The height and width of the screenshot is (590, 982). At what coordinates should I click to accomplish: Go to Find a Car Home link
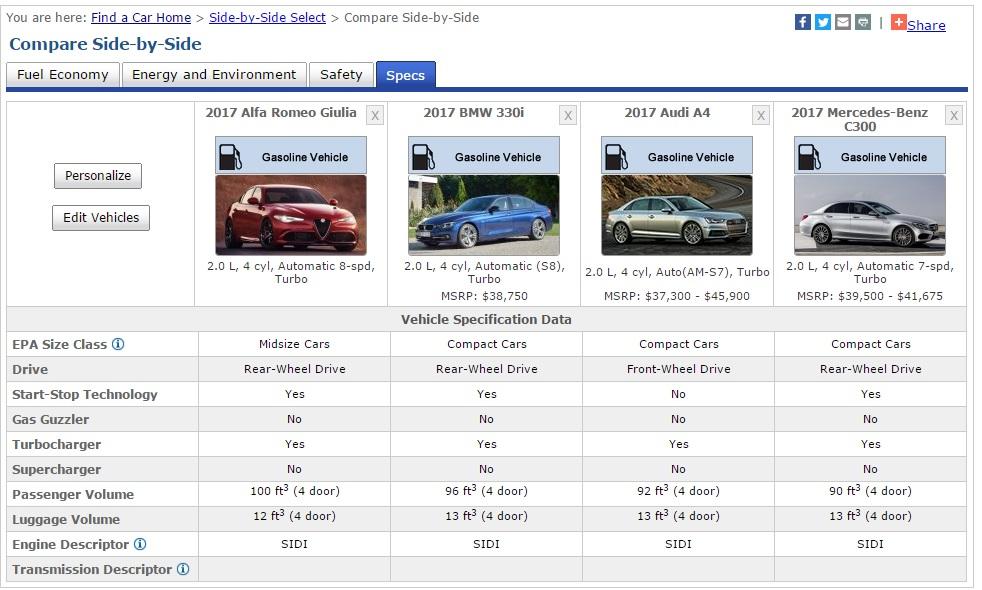[141, 18]
